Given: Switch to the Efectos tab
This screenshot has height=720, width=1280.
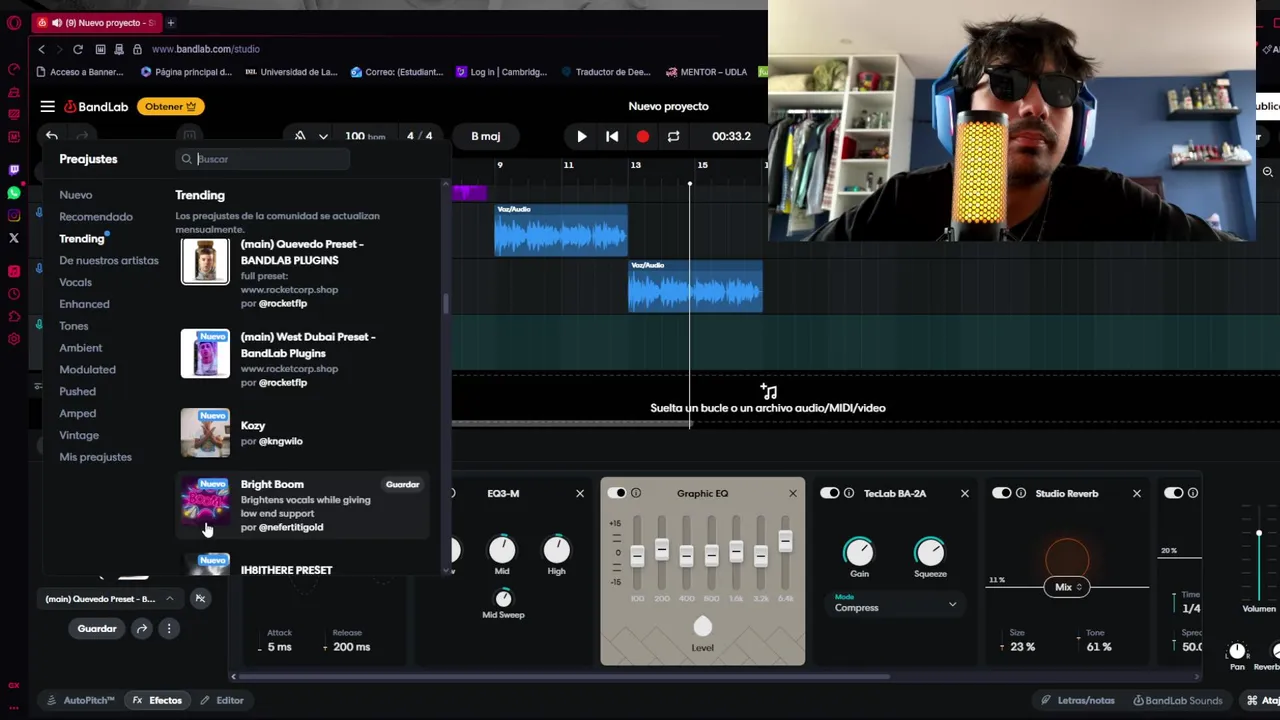Looking at the screenshot, I should tap(157, 700).
